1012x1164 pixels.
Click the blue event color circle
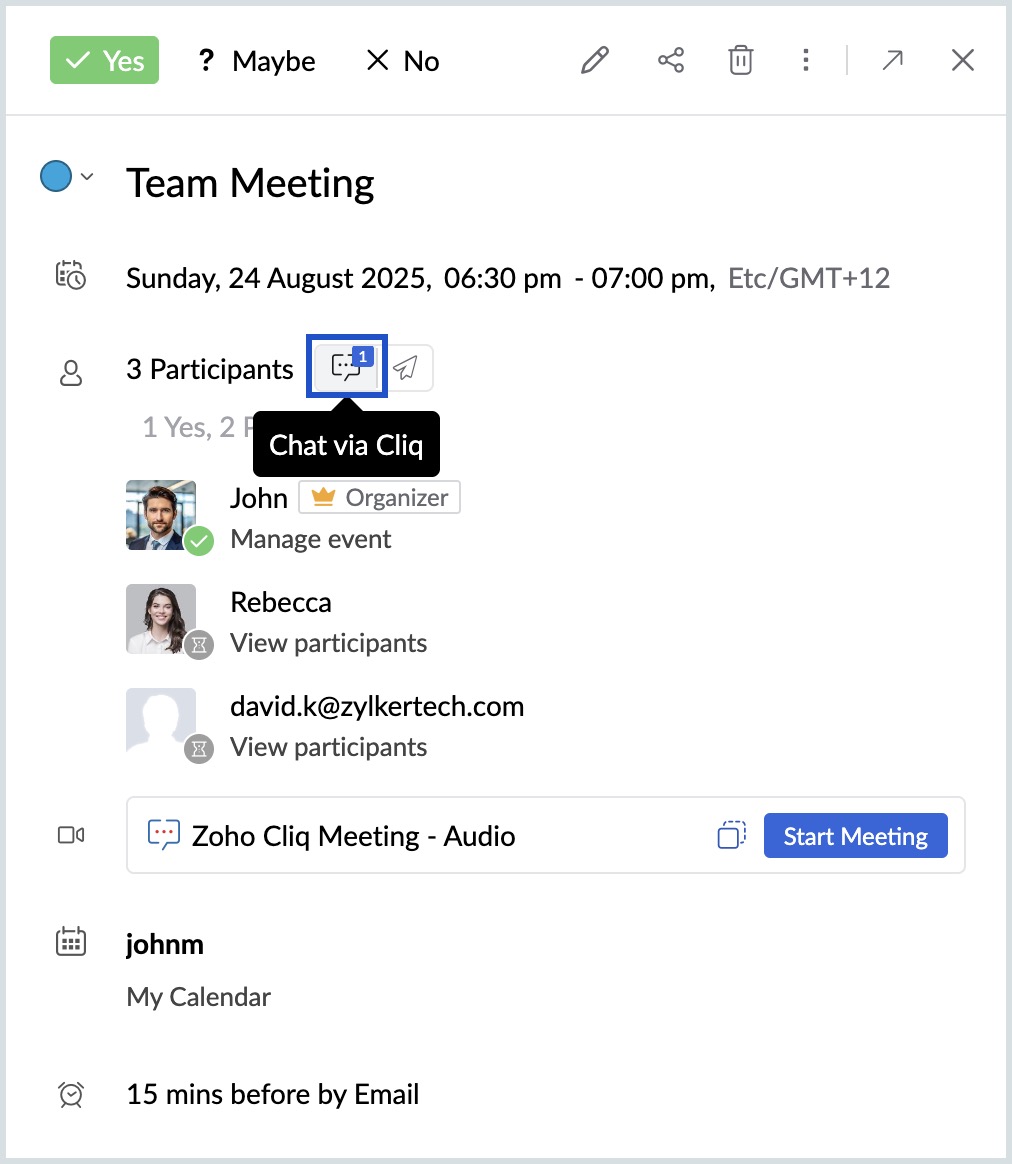click(x=56, y=177)
